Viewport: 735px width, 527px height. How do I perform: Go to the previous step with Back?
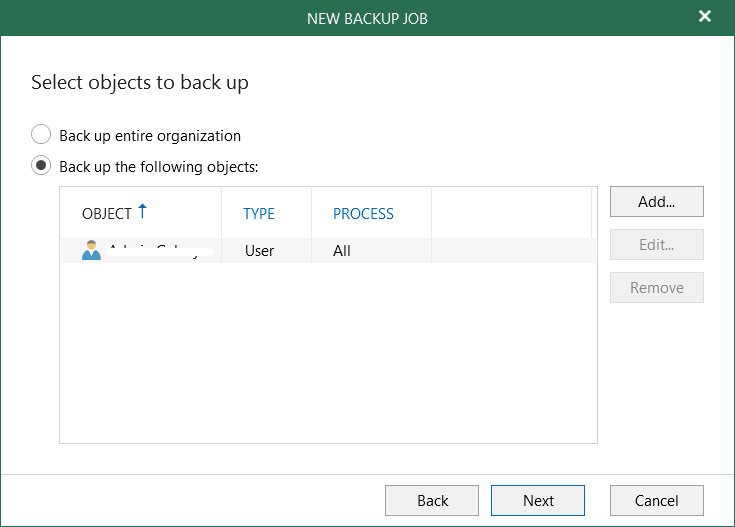pyautogui.click(x=432, y=501)
